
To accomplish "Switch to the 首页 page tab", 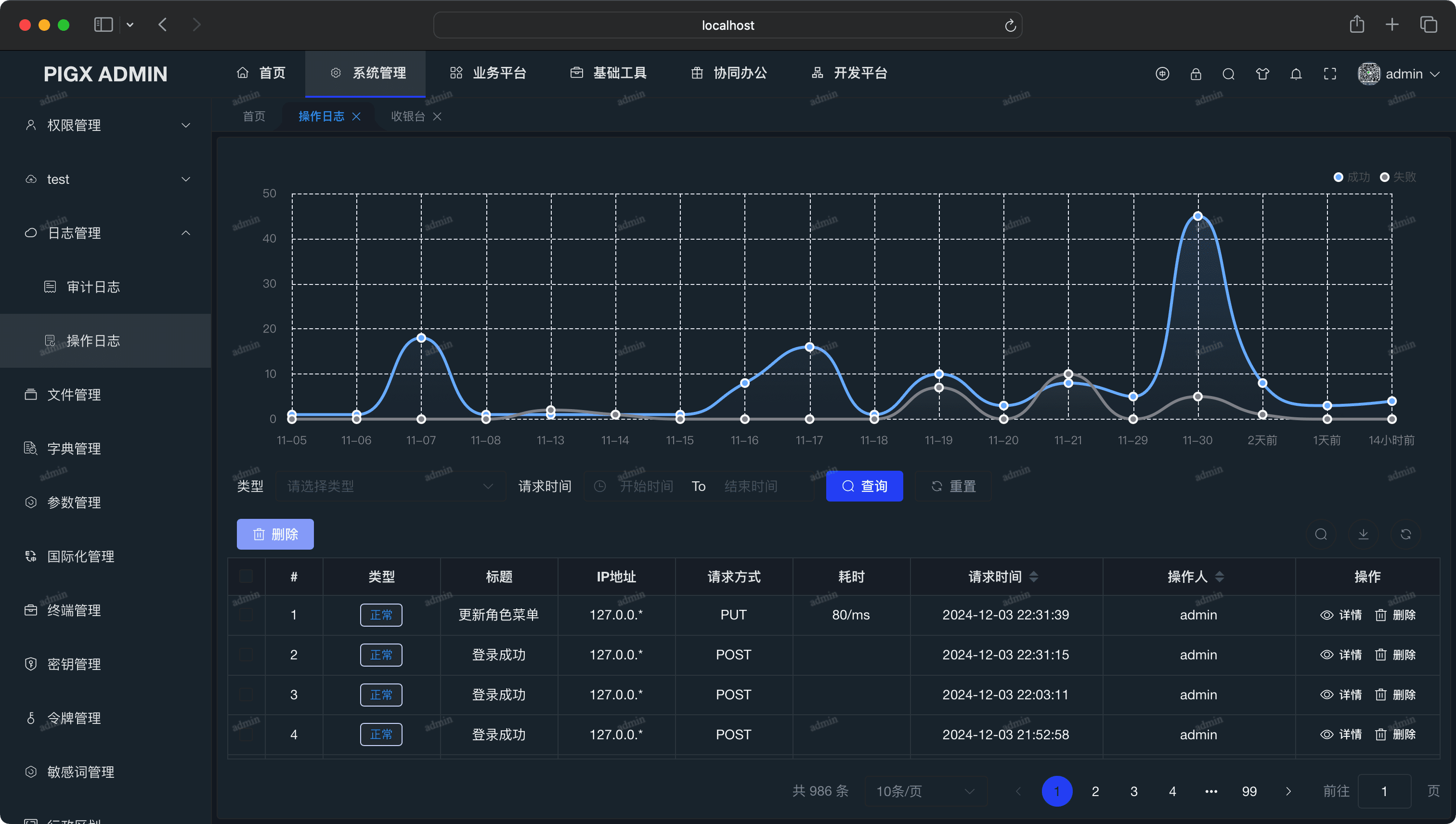I will tap(254, 116).
